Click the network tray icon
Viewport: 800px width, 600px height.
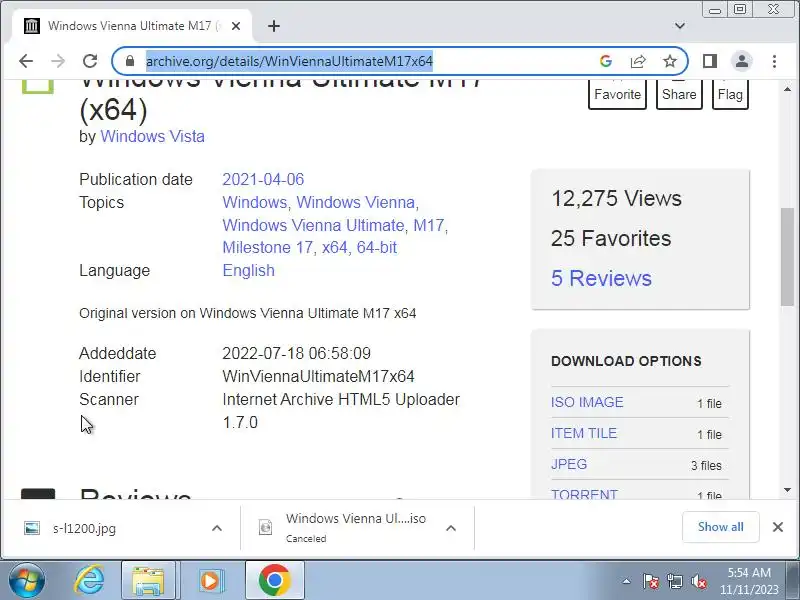674,581
